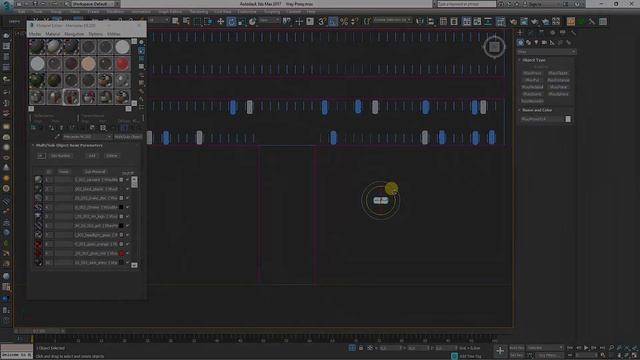This screenshot has width=640, height=360.
Task: Toggle the Percent Snap icon
Action: (x=344, y=21)
